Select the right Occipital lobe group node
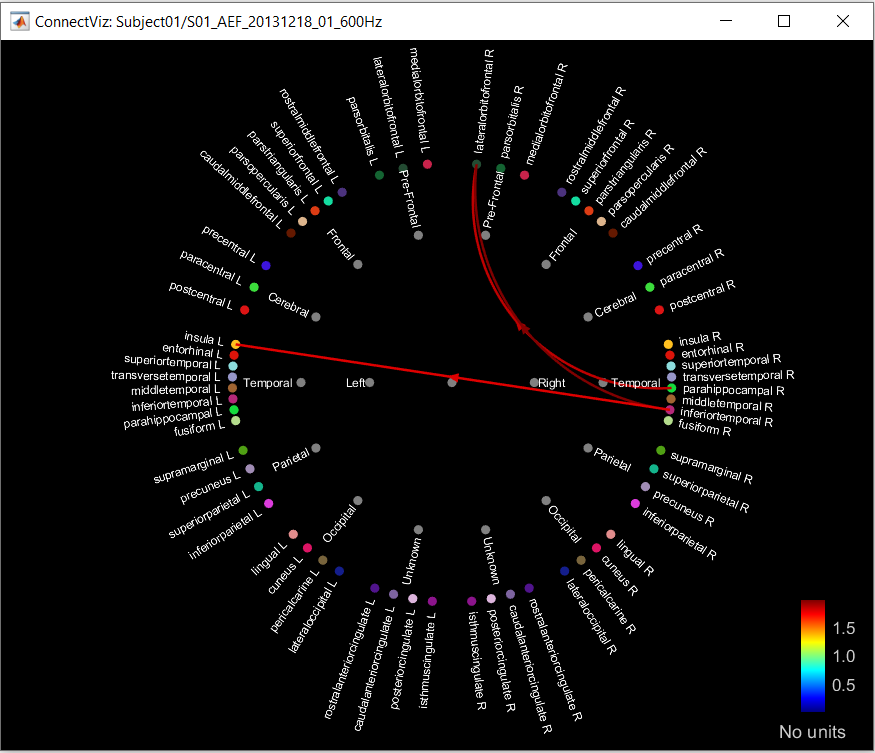The image size is (875, 753). [x=546, y=500]
